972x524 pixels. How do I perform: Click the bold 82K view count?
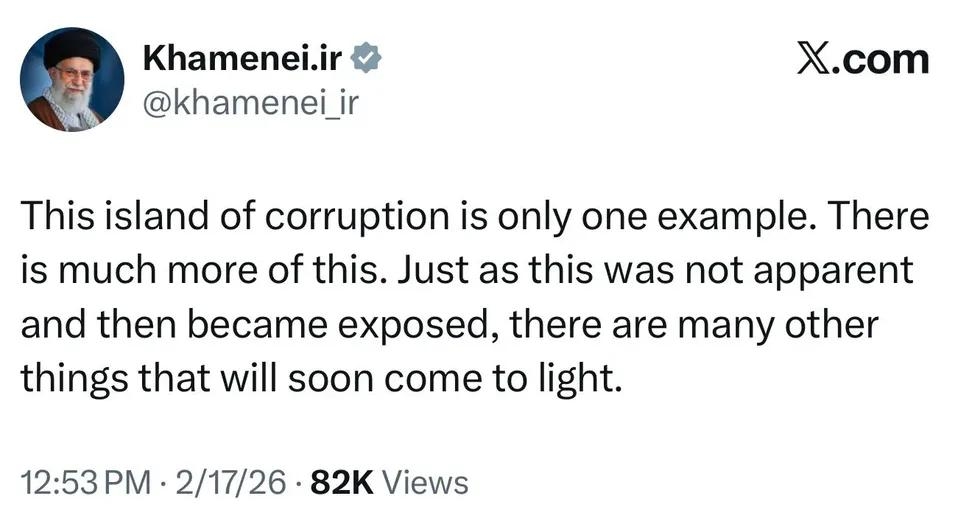[x=342, y=484]
